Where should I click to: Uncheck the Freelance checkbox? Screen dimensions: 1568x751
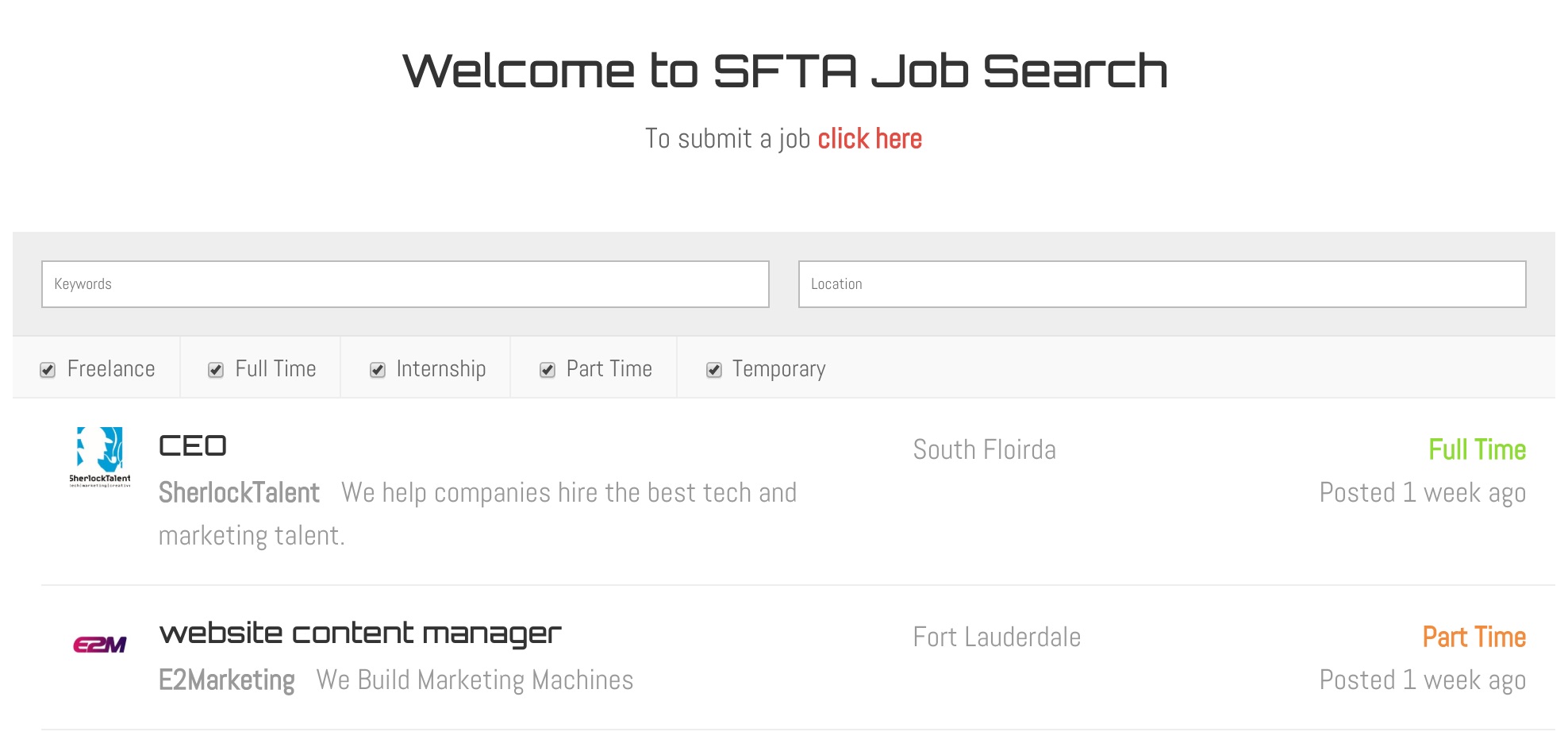tap(48, 370)
